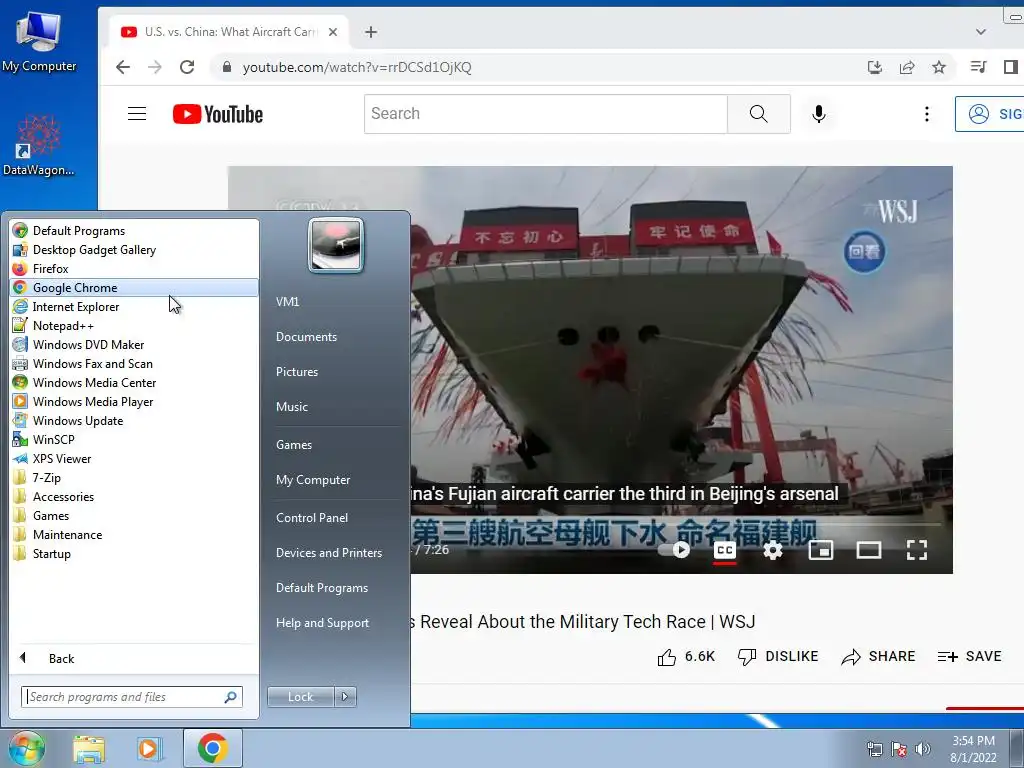Open Music from the Start menu
This screenshot has width=1024, height=768.
click(x=291, y=407)
